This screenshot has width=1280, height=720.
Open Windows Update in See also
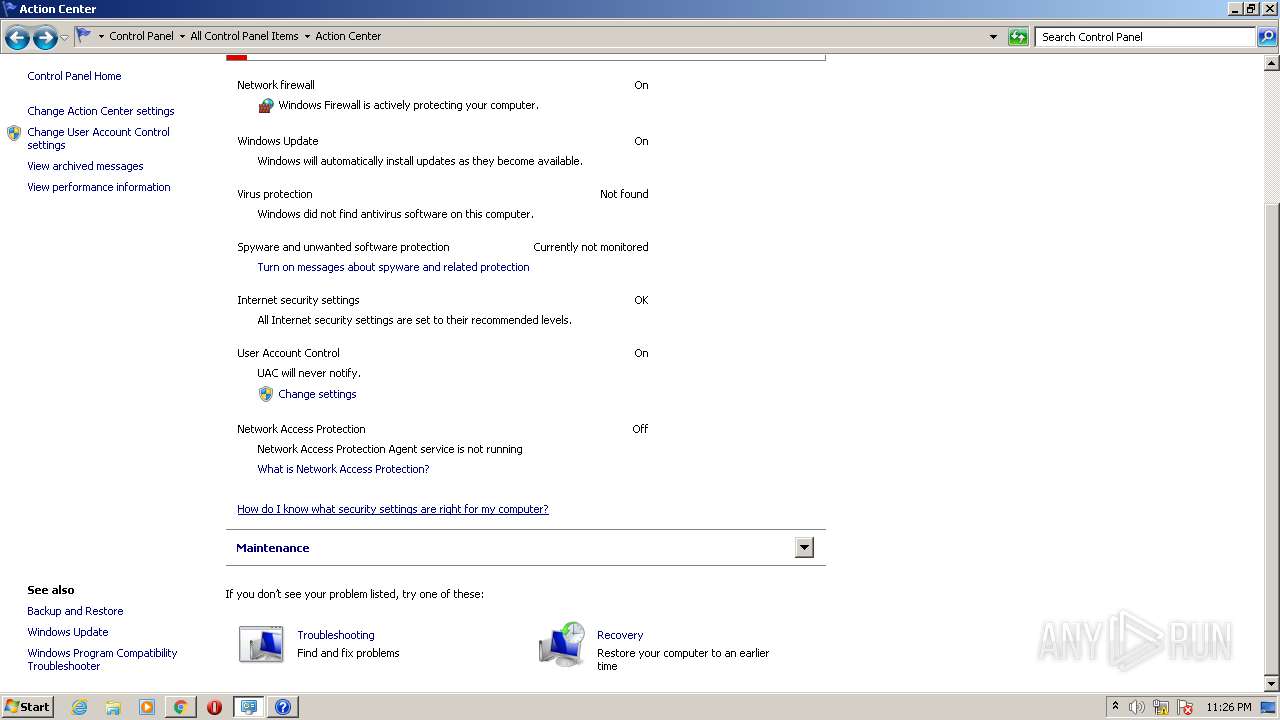(x=68, y=632)
